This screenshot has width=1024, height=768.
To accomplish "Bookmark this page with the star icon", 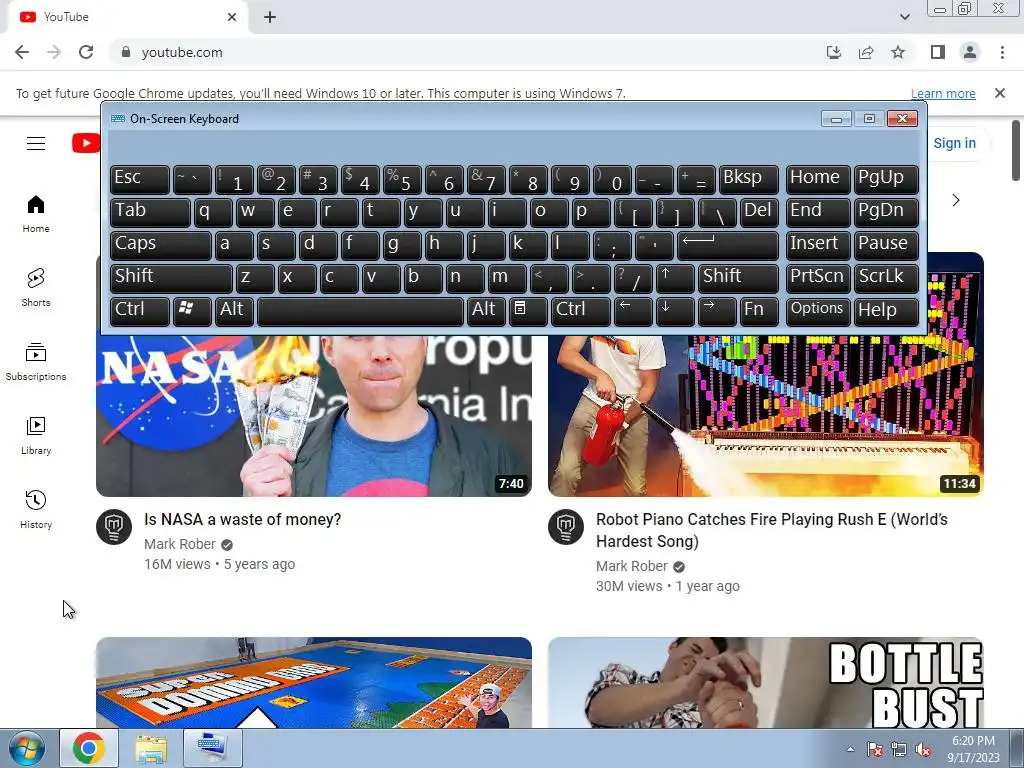I will pos(898,52).
